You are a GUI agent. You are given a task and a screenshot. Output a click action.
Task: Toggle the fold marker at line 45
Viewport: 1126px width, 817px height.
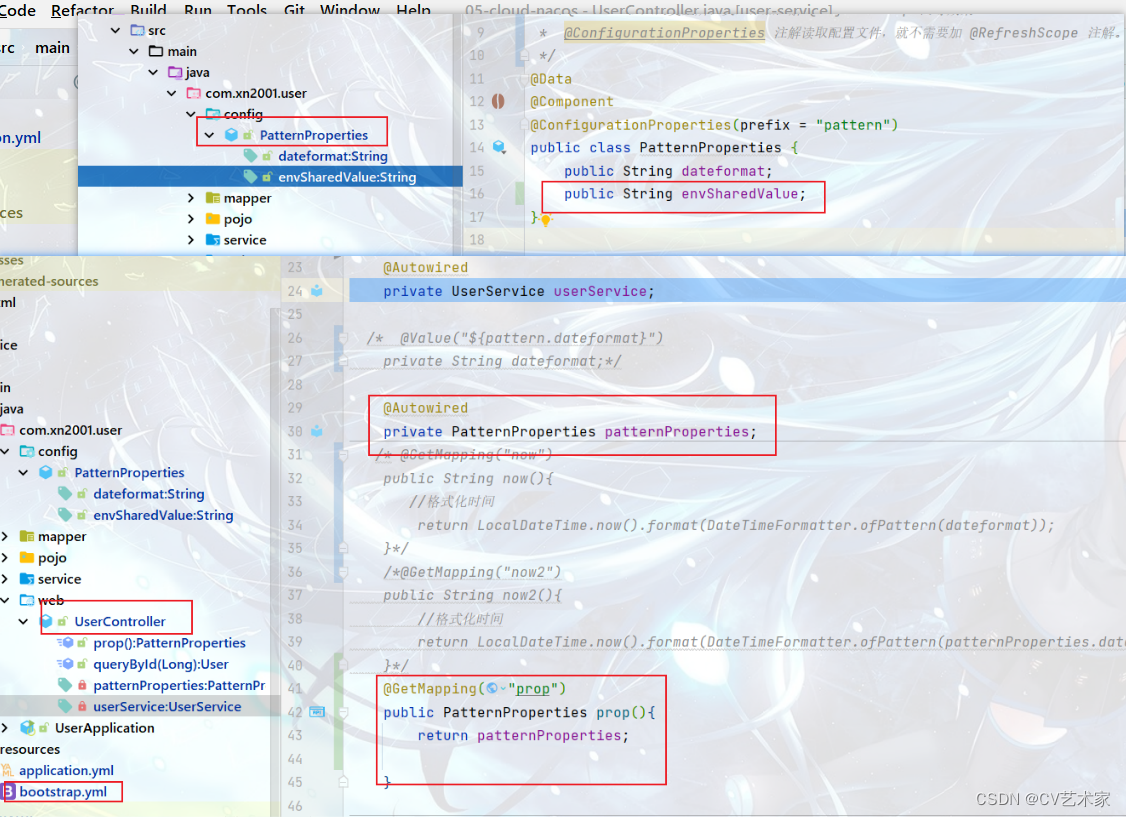343,781
